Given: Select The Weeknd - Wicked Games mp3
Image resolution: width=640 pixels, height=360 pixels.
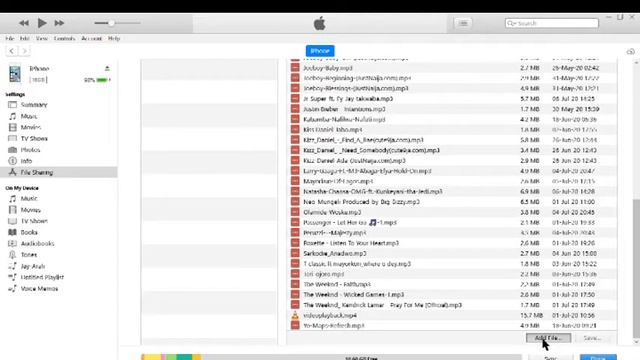Looking at the screenshot, I should click(453, 295).
